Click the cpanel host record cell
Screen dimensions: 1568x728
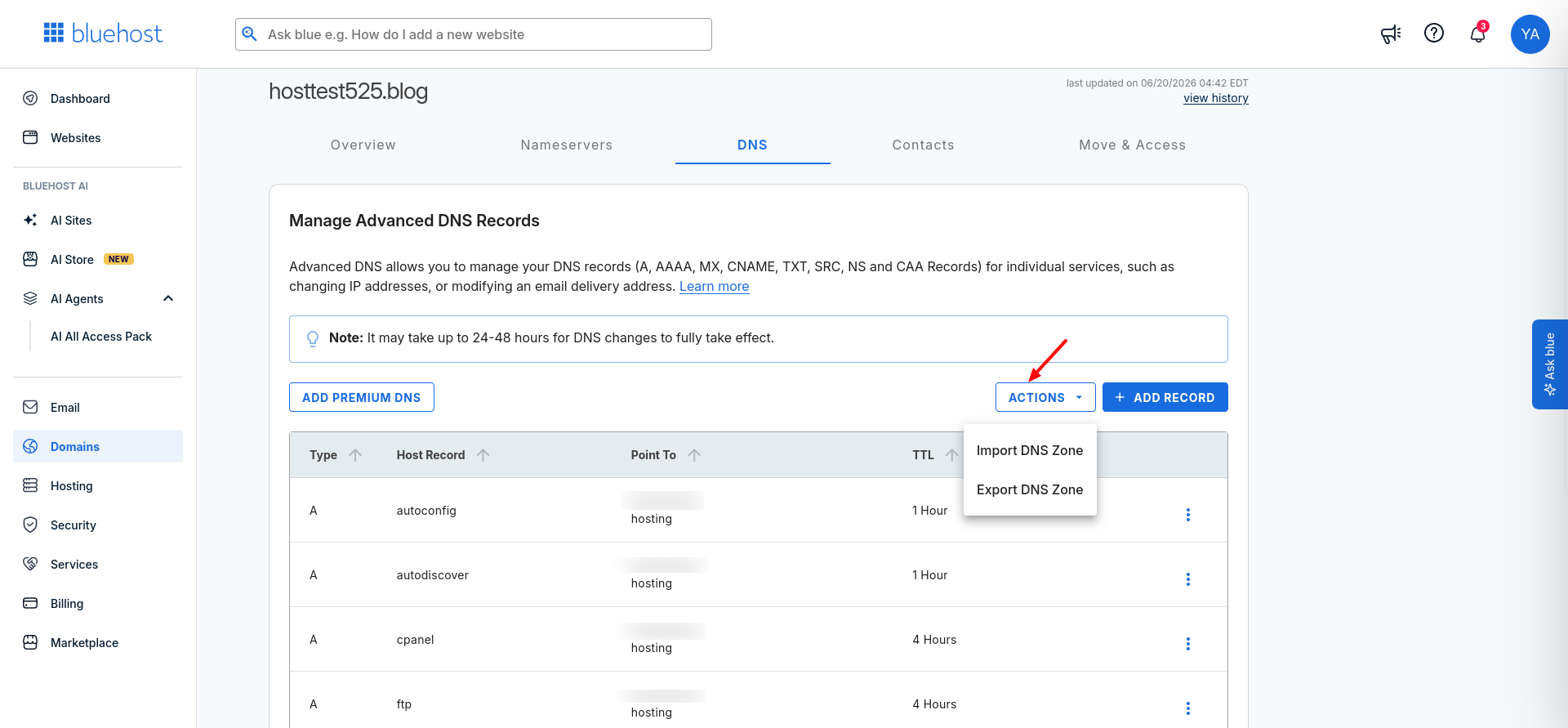pos(416,640)
